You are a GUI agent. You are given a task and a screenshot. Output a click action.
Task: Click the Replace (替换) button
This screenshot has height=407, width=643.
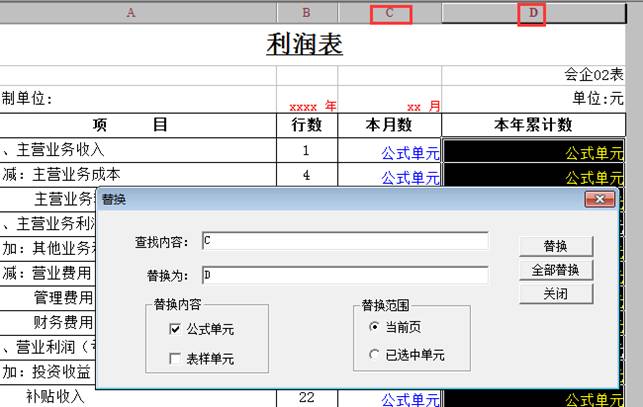point(556,246)
